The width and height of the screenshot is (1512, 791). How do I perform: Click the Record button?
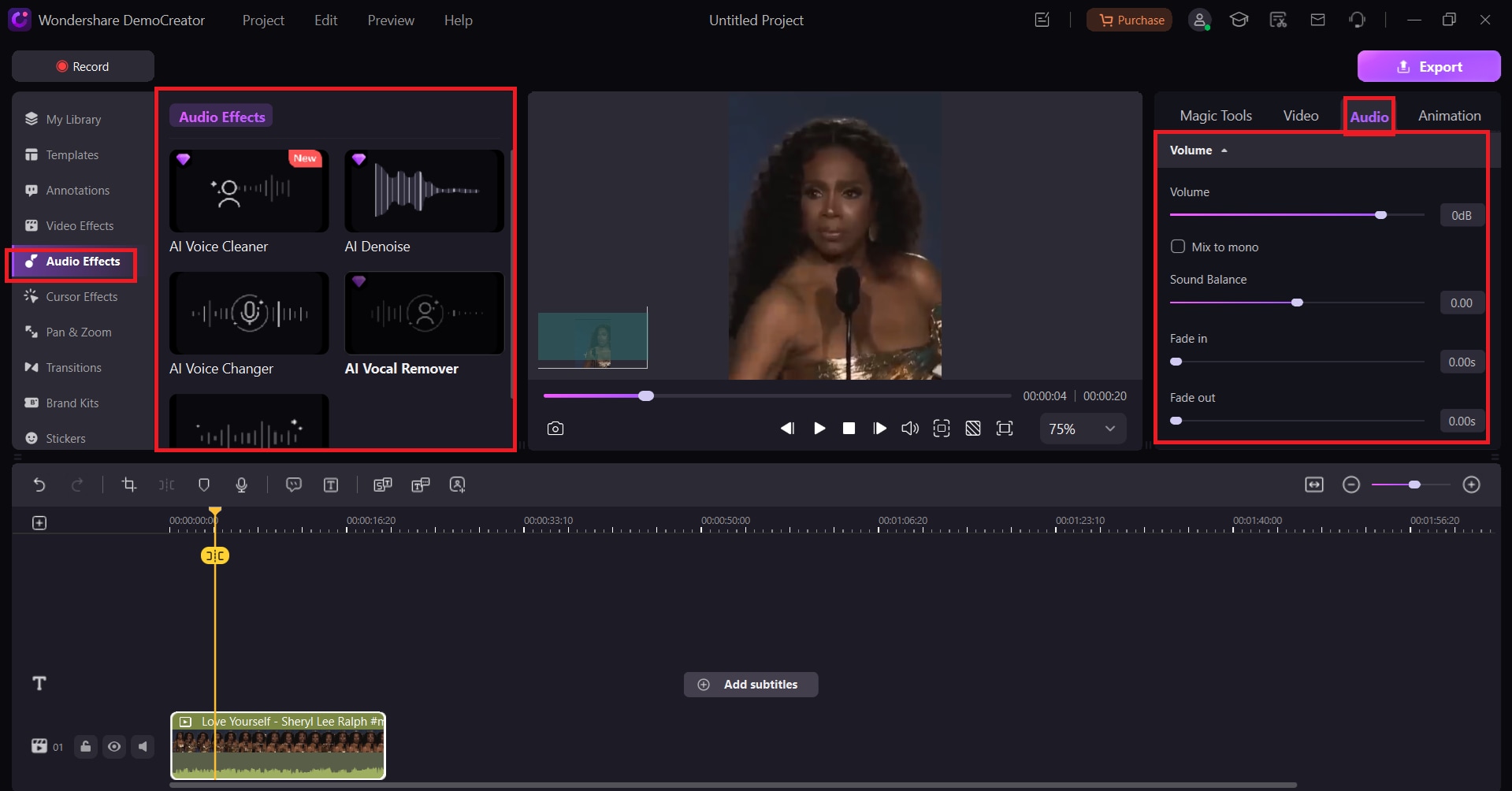83,66
